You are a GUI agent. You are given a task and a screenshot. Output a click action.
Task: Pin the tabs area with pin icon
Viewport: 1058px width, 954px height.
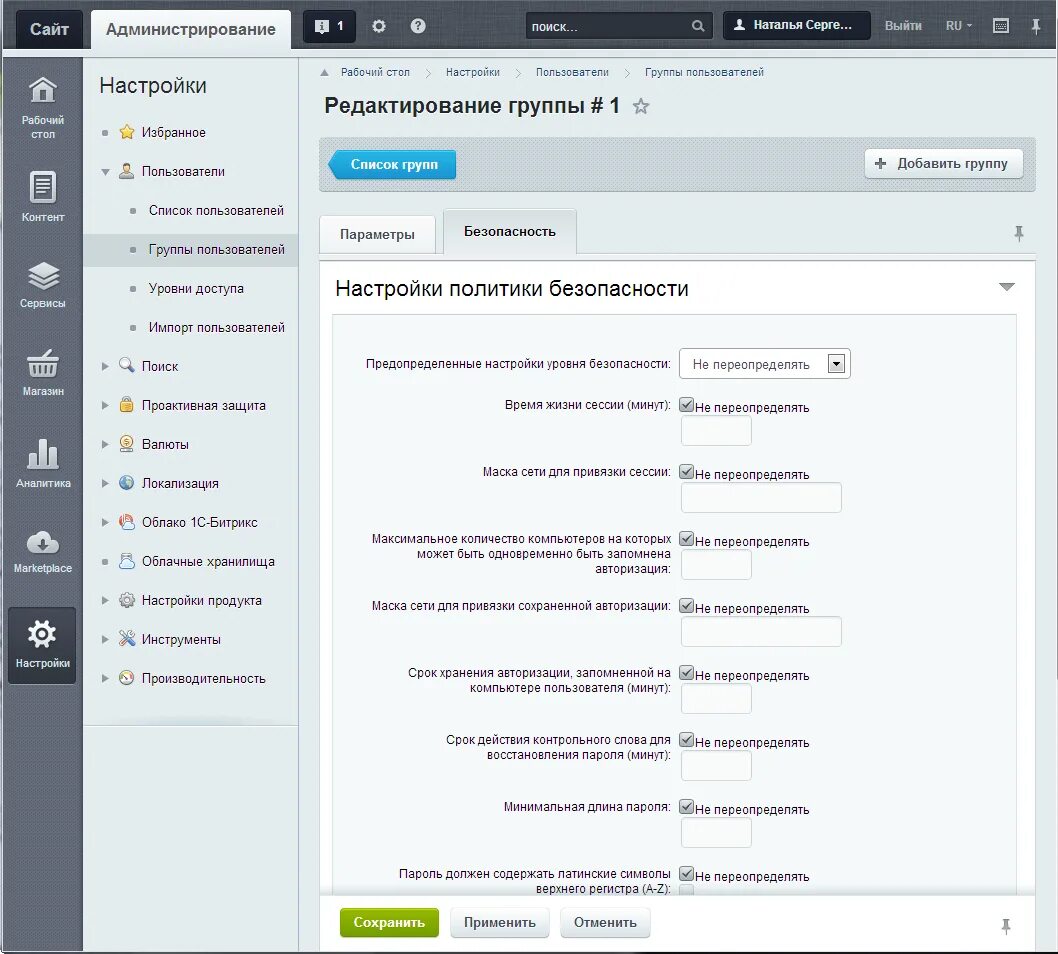pos(1019,233)
